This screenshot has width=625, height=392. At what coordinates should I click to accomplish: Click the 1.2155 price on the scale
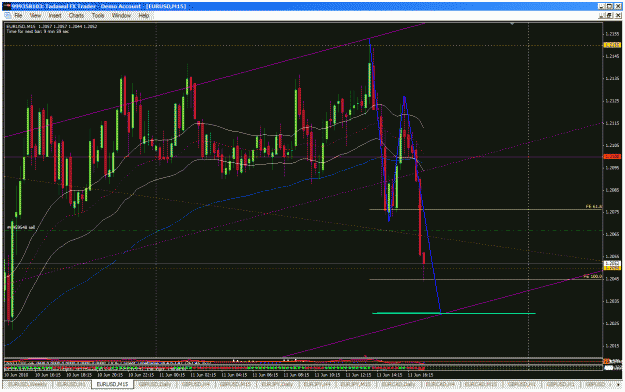point(612,34)
